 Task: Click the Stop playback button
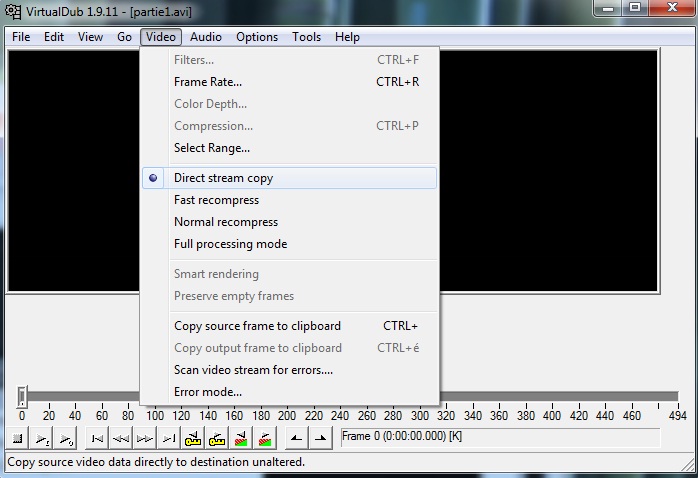[x=17, y=438]
